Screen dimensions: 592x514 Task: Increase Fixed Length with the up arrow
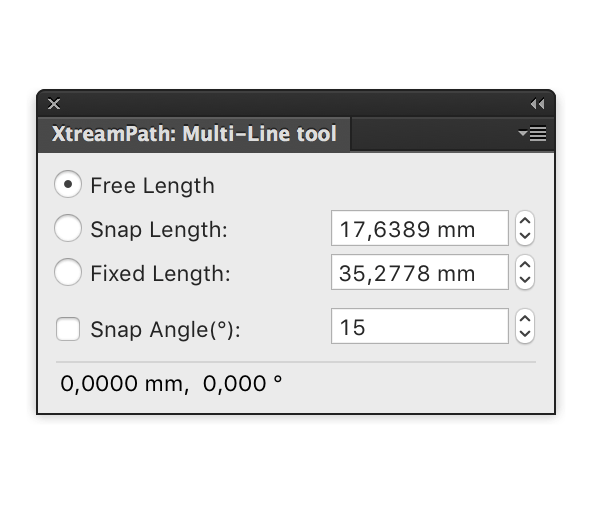(525, 265)
